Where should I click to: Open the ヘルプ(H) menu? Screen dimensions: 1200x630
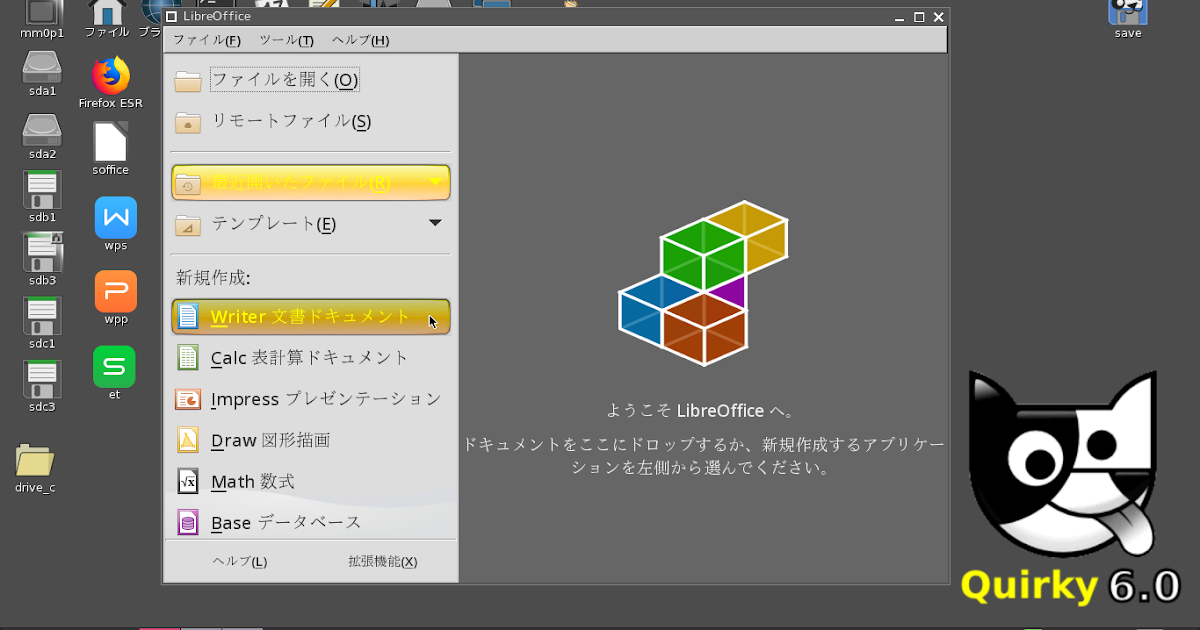tap(360, 40)
